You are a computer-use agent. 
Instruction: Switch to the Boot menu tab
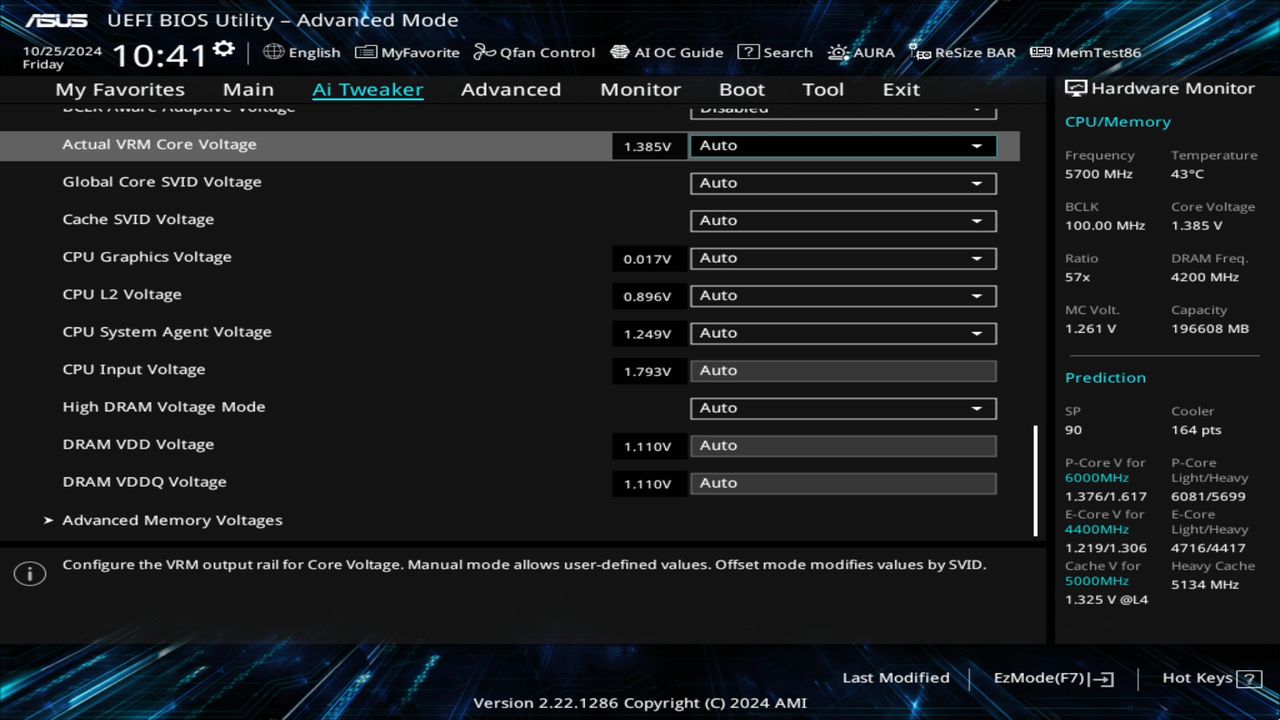[x=742, y=89]
